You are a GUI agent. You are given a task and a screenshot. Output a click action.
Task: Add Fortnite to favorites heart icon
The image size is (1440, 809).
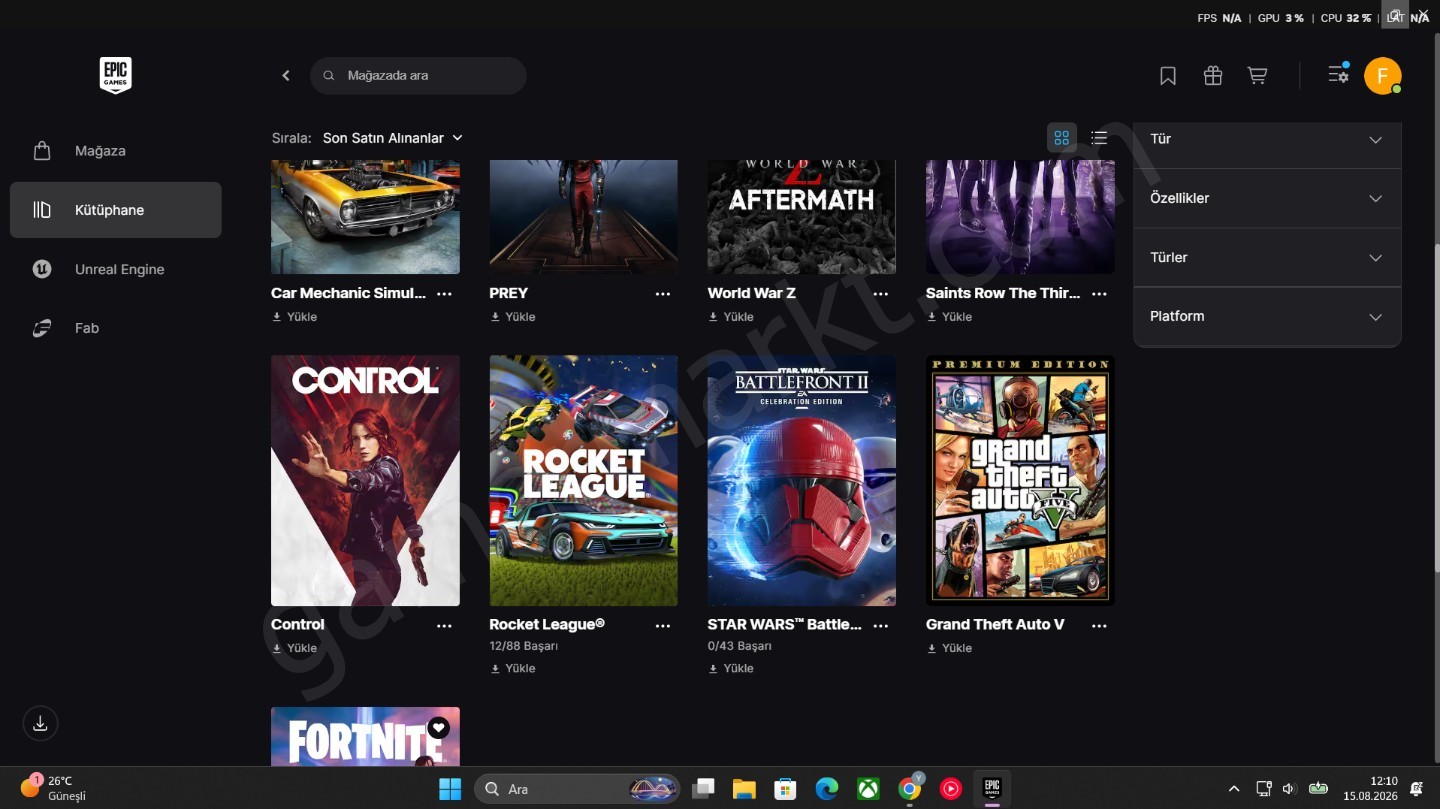[x=438, y=728]
